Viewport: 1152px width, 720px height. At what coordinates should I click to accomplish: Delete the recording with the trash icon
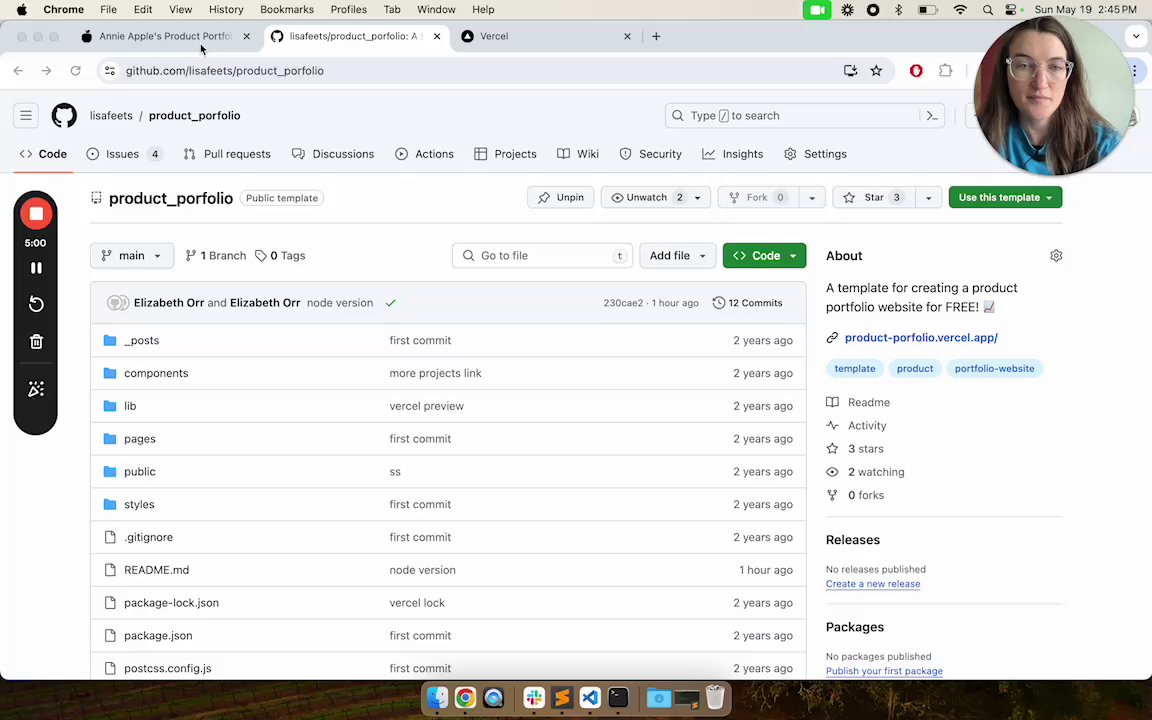(35, 342)
